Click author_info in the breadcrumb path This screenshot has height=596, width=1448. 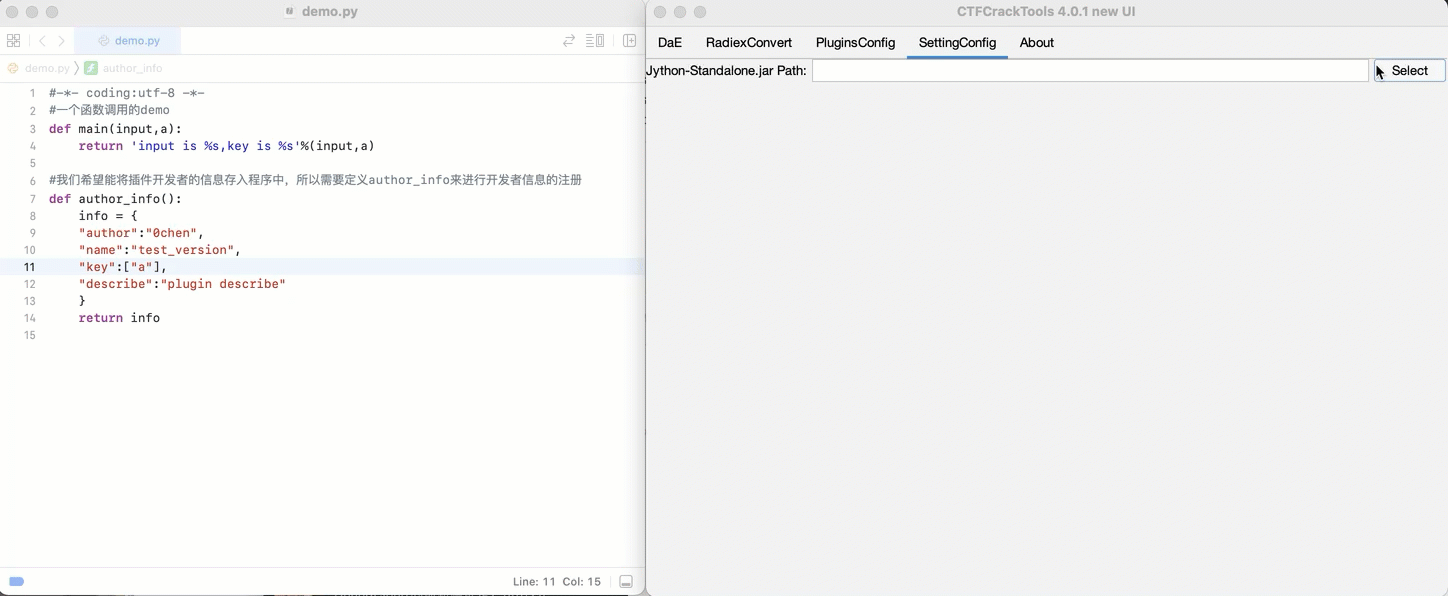(132, 68)
